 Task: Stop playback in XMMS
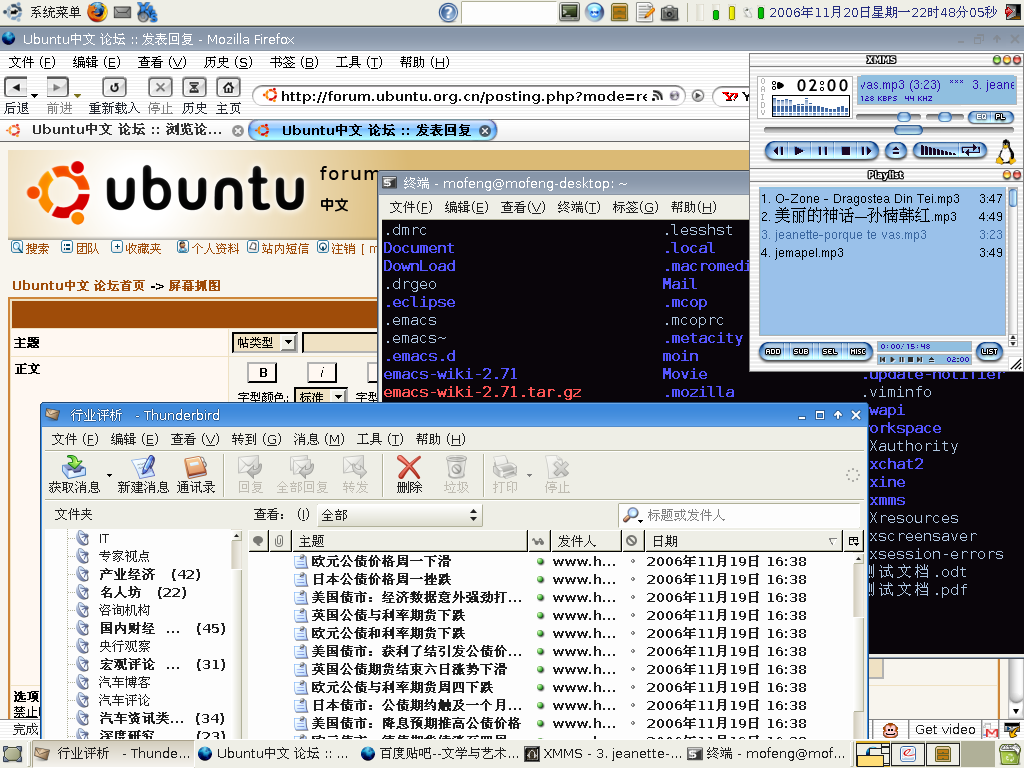tap(845, 151)
